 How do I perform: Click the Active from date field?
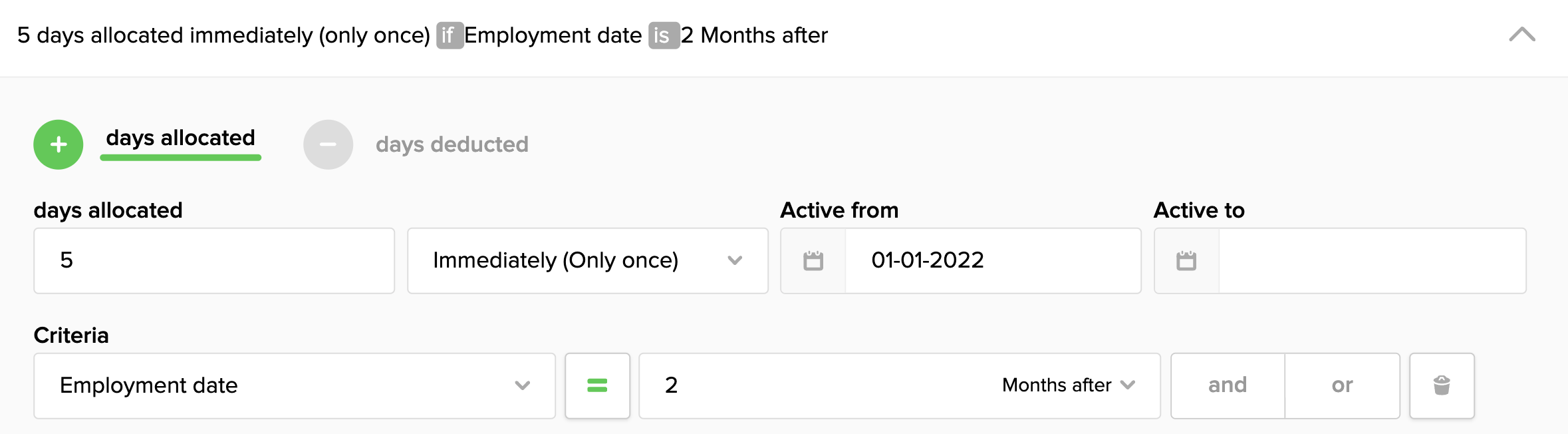(x=992, y=260)
